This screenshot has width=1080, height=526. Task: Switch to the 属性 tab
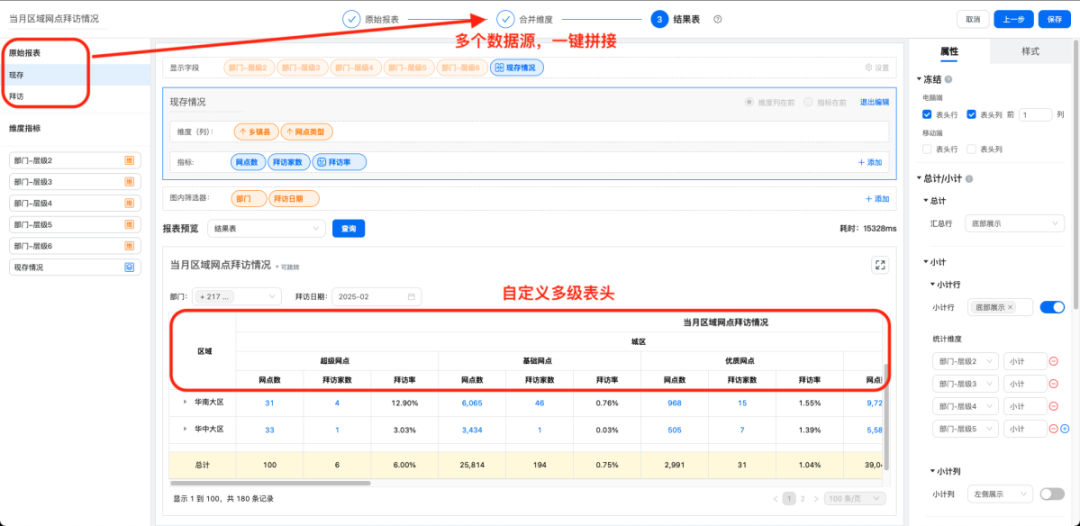(949, 52)
